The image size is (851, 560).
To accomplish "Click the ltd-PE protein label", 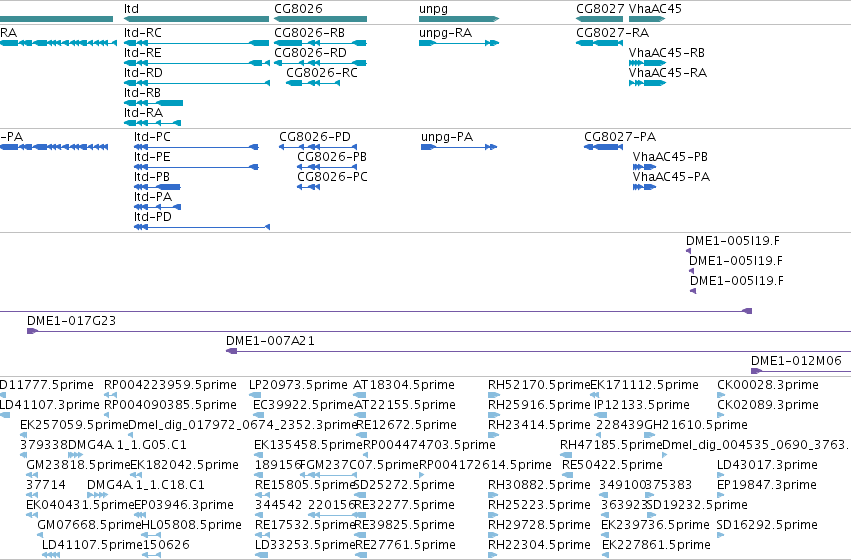I will [x=152, y=157].
